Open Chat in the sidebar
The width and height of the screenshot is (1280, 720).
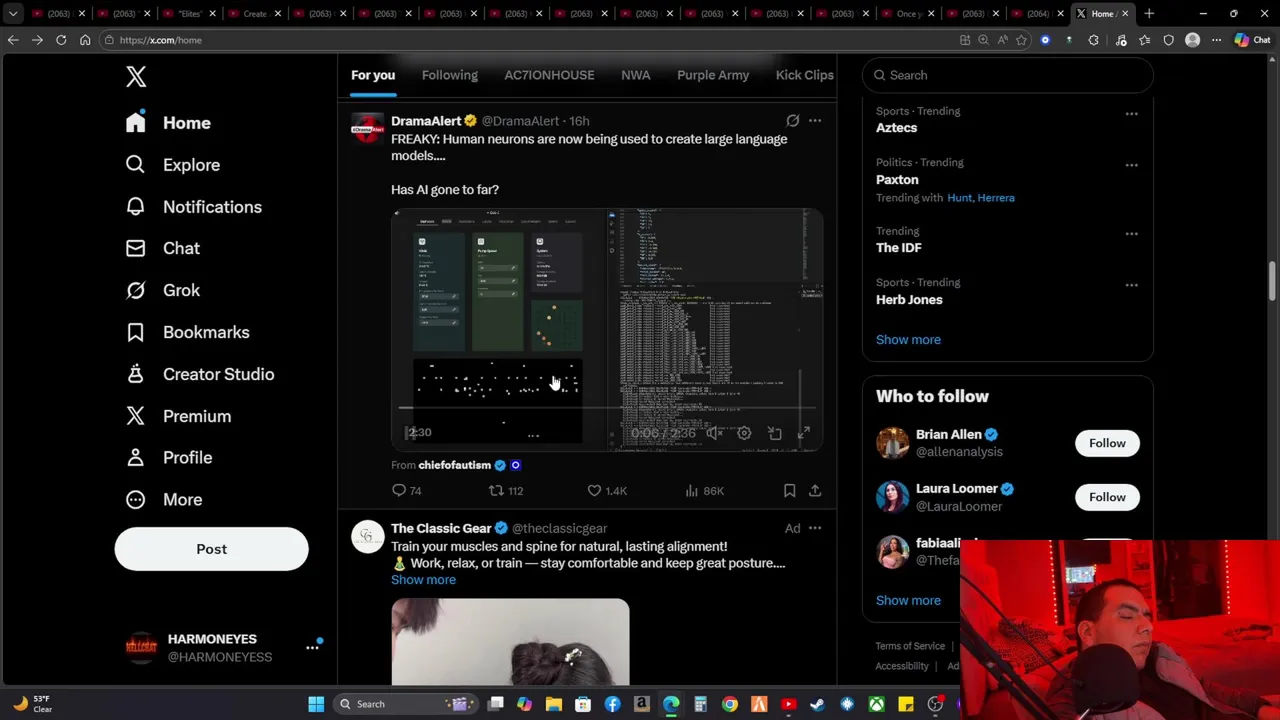click(x=162, y=248)
